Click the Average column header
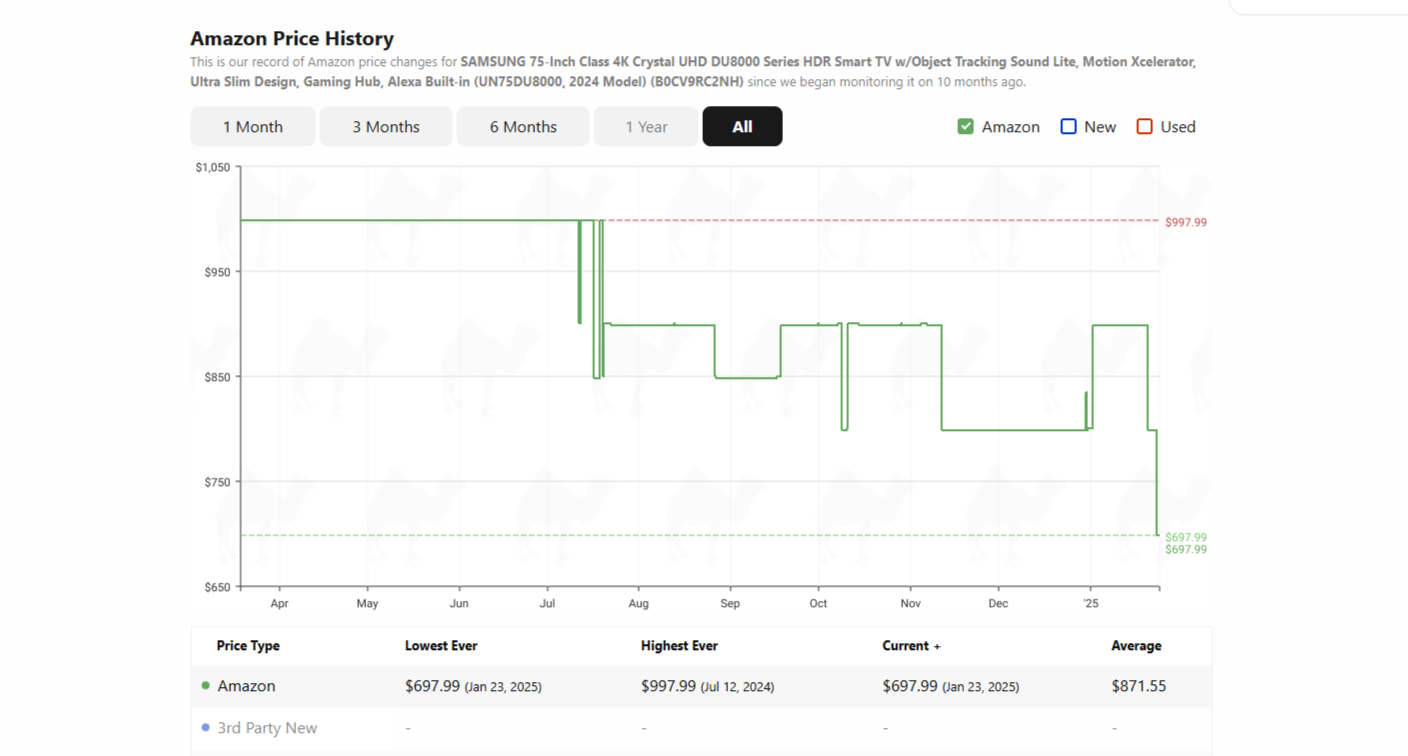Screen dimensions: 1408x756 tap(1136, 646)
